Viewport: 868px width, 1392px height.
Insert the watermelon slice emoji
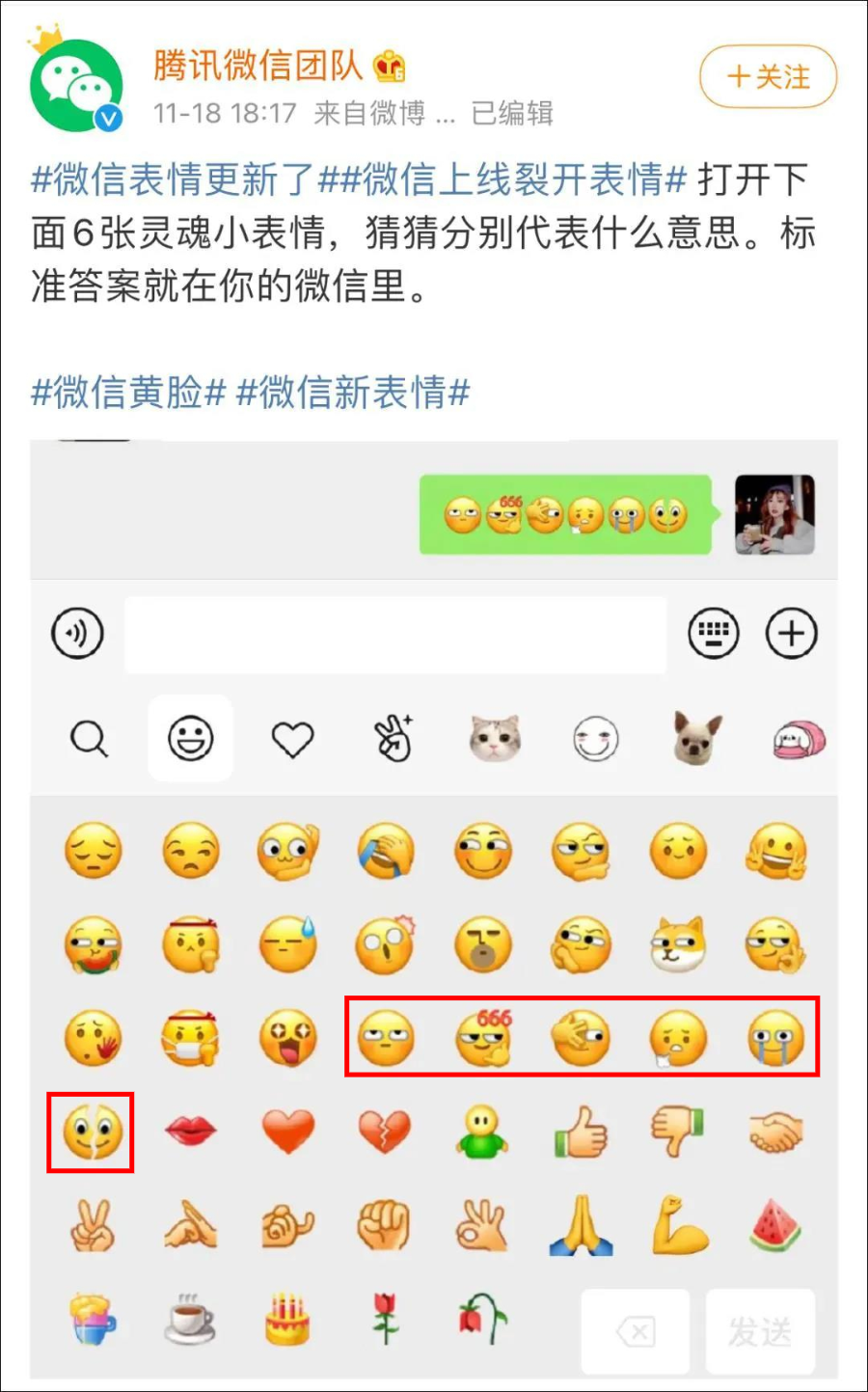tap(776, 1226)
